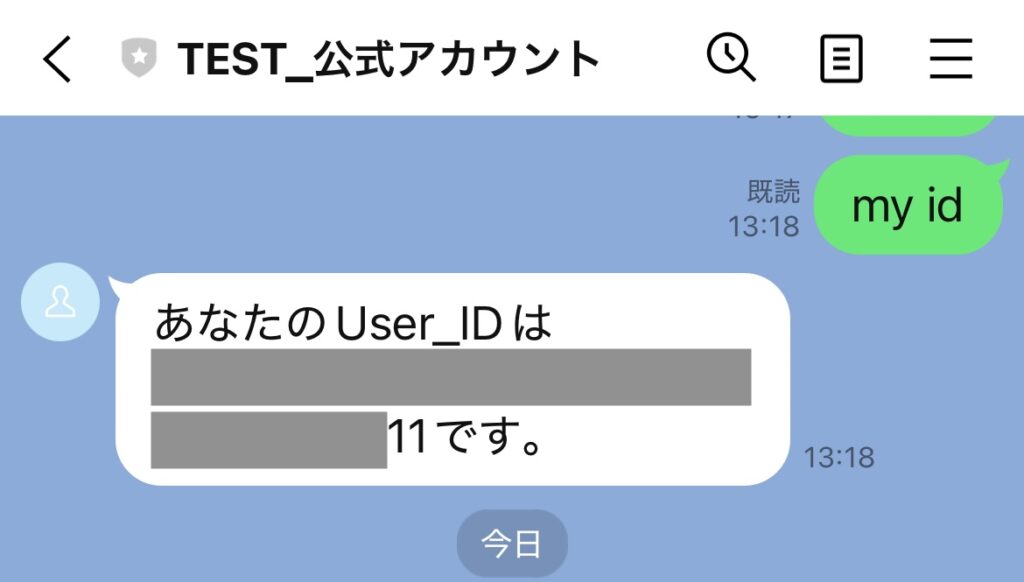Open chat search with magnifier icon
This screenshot has width=1024, height=582.
point(731,57)
